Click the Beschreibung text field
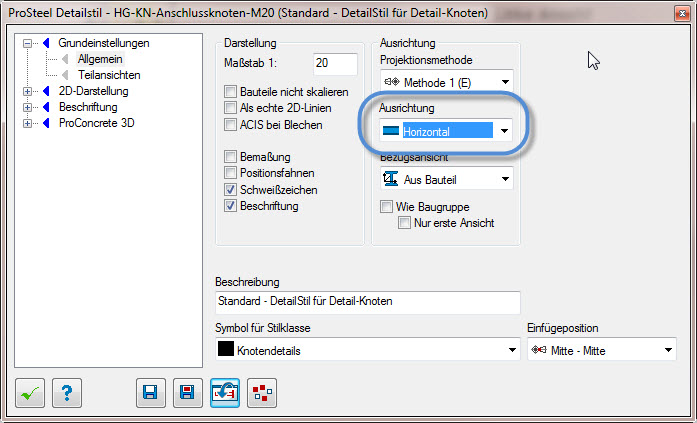The height and width of the screenshot is (423, 697). [368, 302]
